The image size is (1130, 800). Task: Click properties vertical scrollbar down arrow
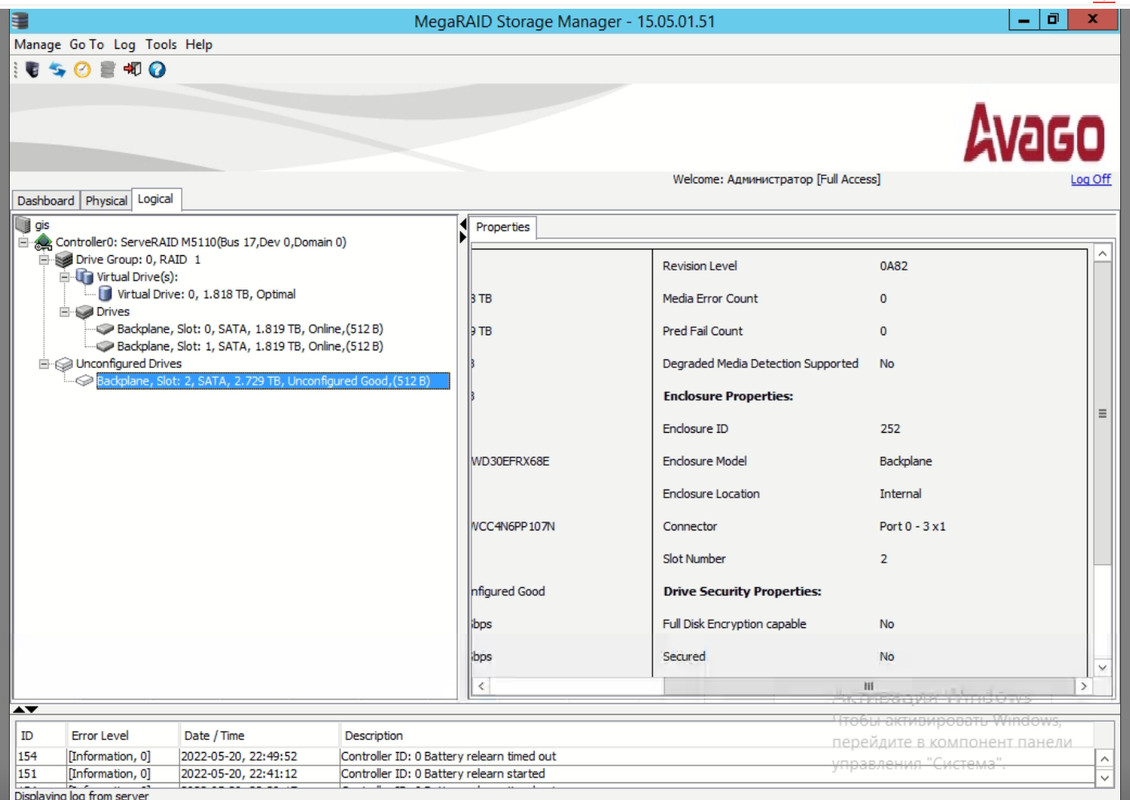1102,667
